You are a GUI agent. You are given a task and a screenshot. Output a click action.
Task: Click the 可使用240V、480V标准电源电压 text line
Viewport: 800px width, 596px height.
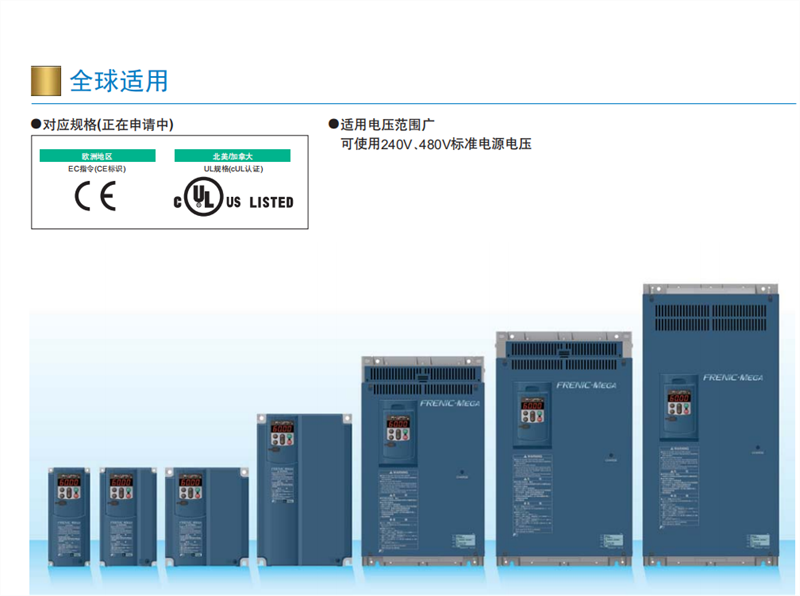[436, 144]
